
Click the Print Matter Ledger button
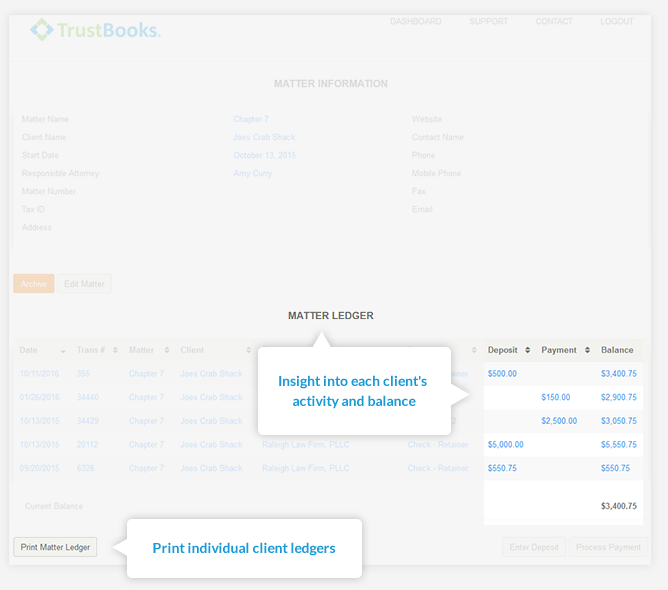click(55, 547)
